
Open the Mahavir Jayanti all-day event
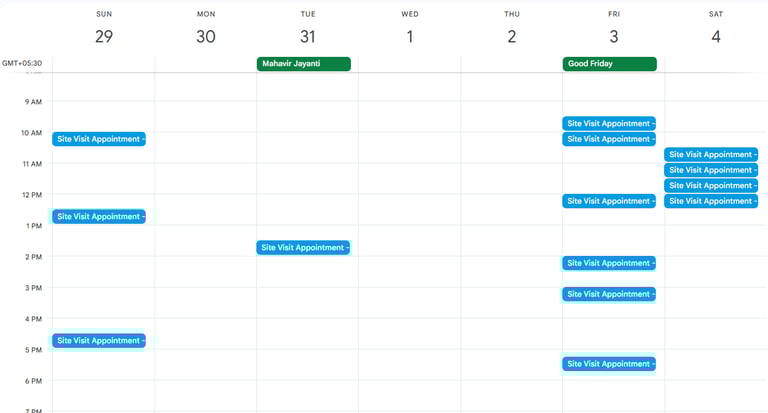(x=303, y=64)
